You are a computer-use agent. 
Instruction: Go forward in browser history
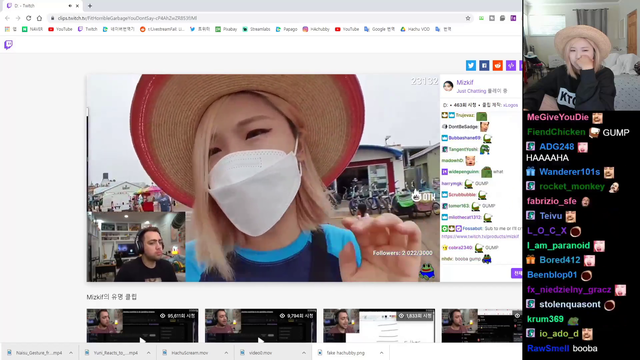[x=18, y=18]
